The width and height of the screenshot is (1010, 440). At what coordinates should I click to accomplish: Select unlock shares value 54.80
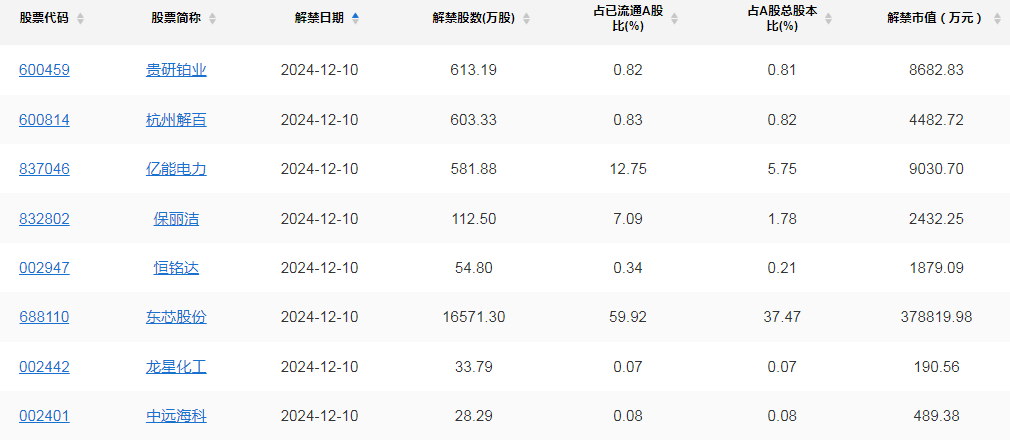coord(473,268)
